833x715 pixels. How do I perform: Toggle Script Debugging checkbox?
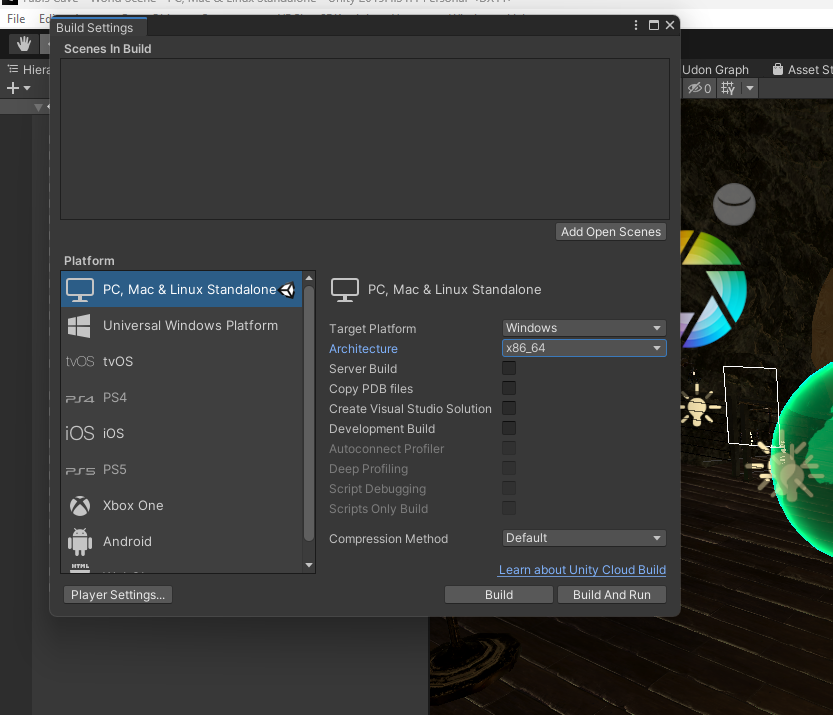509,488
